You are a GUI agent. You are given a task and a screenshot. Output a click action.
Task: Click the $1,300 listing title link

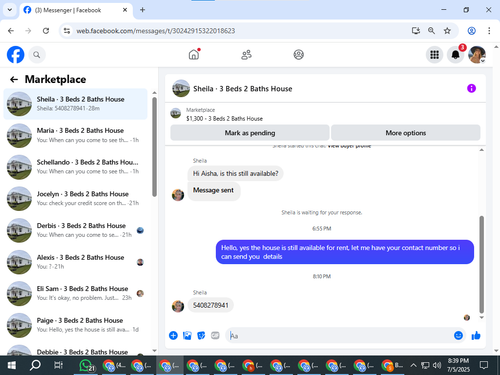pyautogui.click(x=224, y=119)
